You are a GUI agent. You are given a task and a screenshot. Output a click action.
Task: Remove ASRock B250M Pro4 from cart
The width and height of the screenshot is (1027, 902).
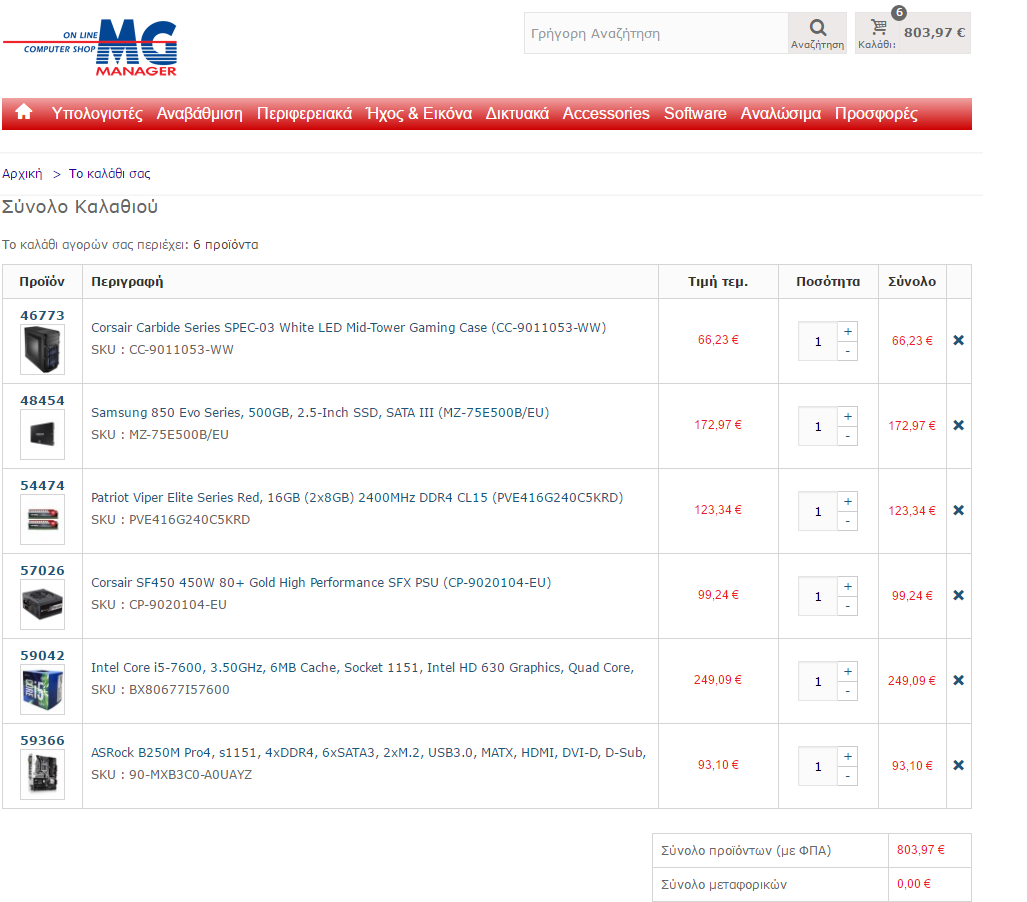[x=958, y=765]
